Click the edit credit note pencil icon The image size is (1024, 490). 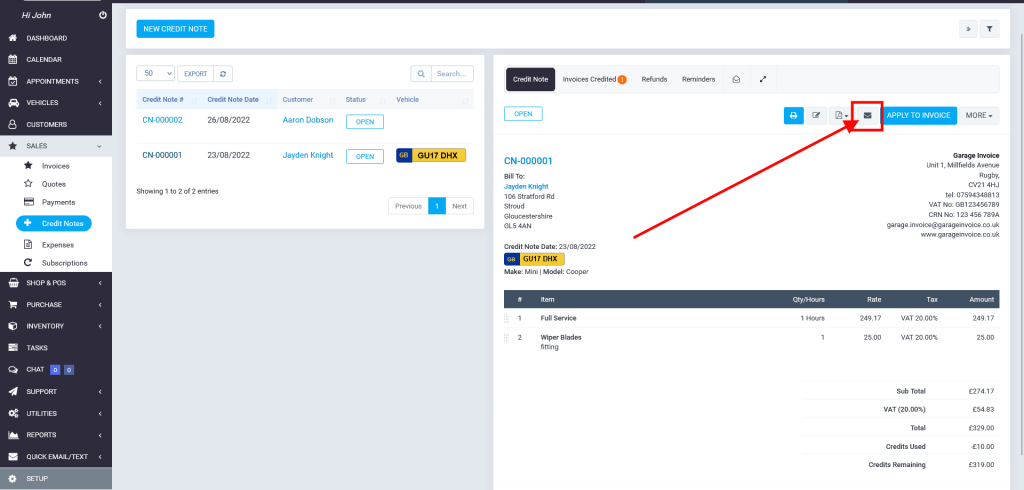pyautogui.click(x=816, y=115)
